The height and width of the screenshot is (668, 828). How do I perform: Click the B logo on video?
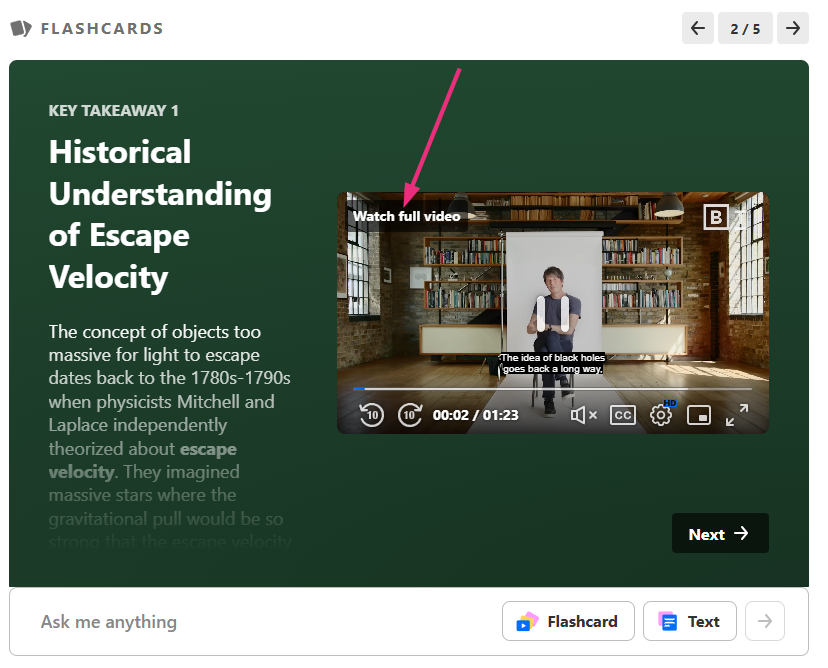[716, 217]
